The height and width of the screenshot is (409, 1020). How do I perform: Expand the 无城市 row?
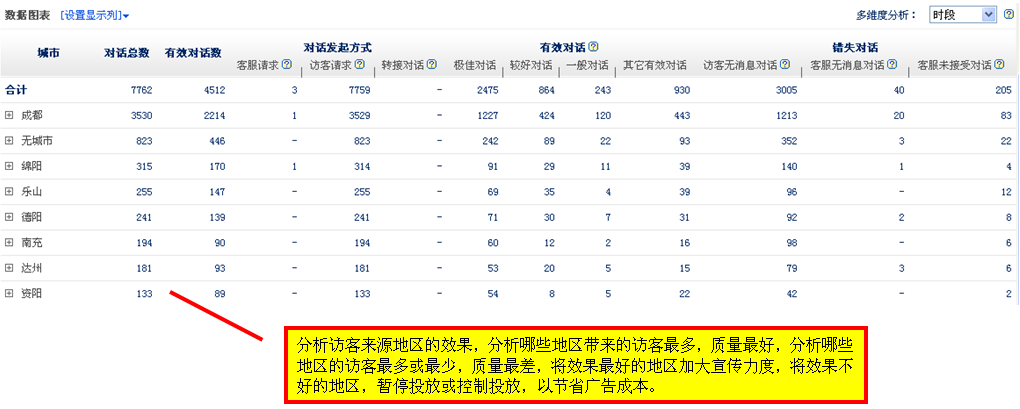click(x=9, y=141)
